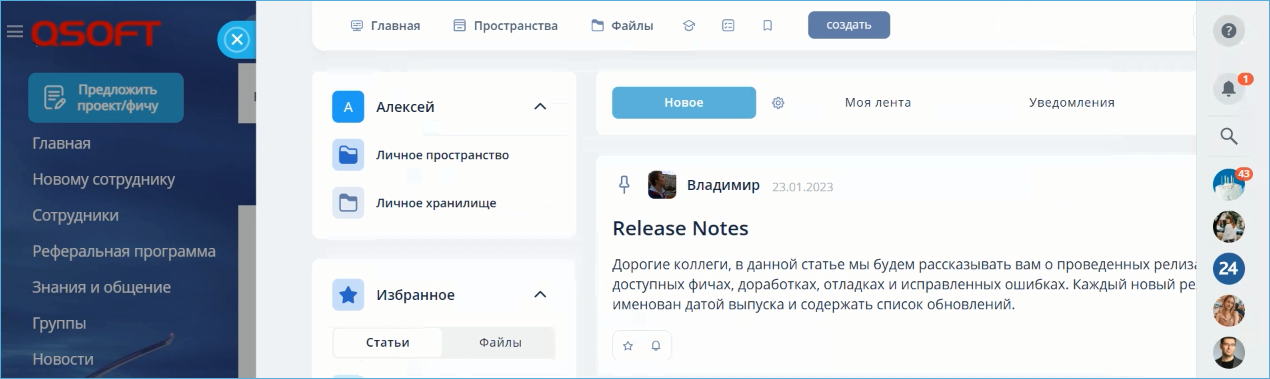The width and height of the screenshot is (1270, 379).
Task: Switch to Уведомления tab
Action: click(x=1072, y=102)
